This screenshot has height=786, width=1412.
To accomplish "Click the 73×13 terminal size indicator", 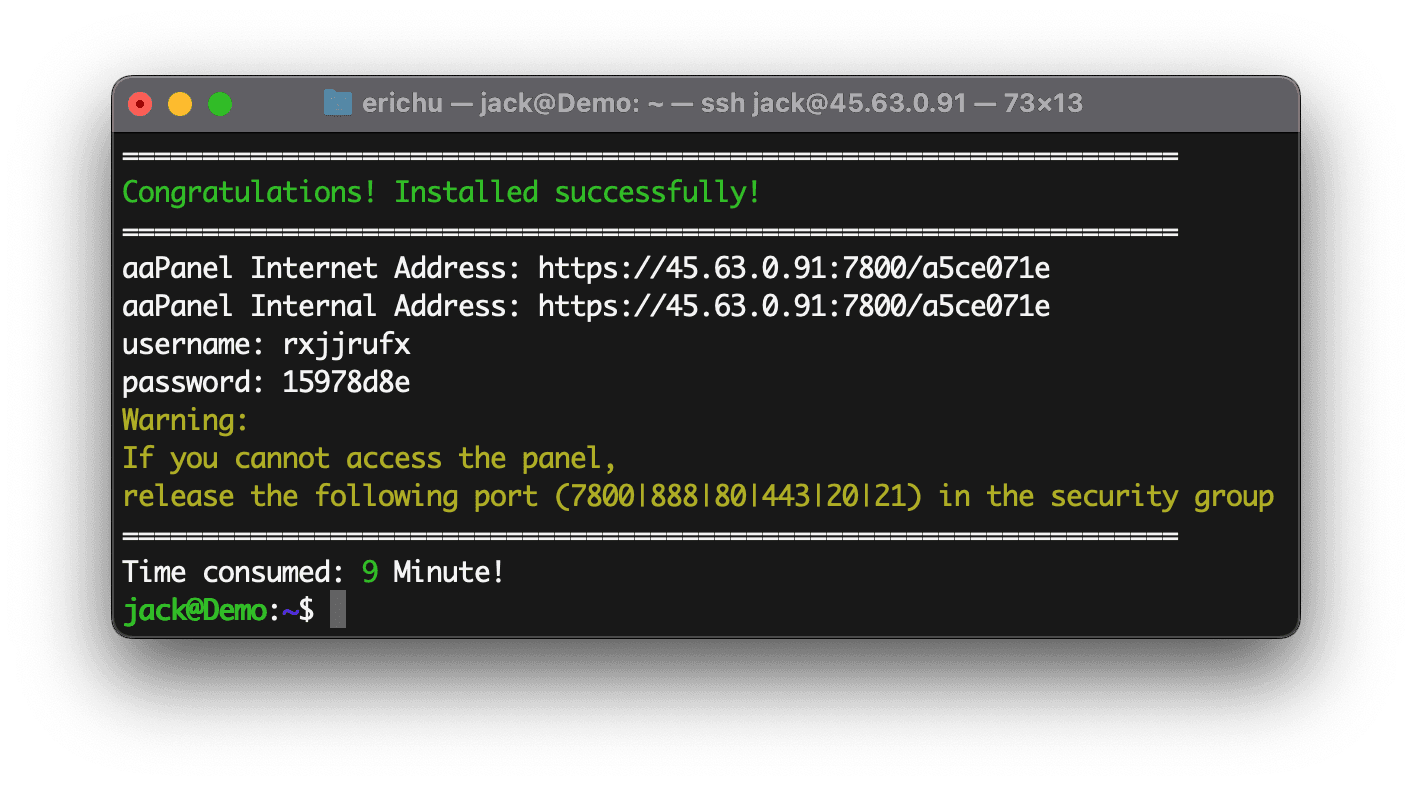I will click(1043, 103).
